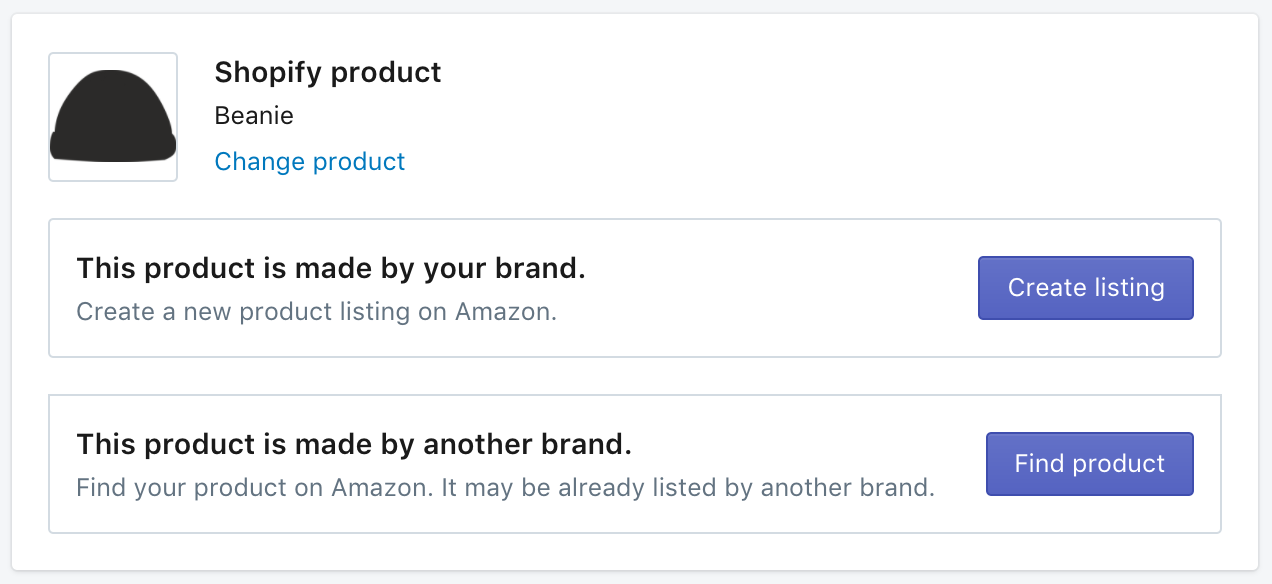
Task: Click the word "Change" in Change product link
Action: (260, 162)
